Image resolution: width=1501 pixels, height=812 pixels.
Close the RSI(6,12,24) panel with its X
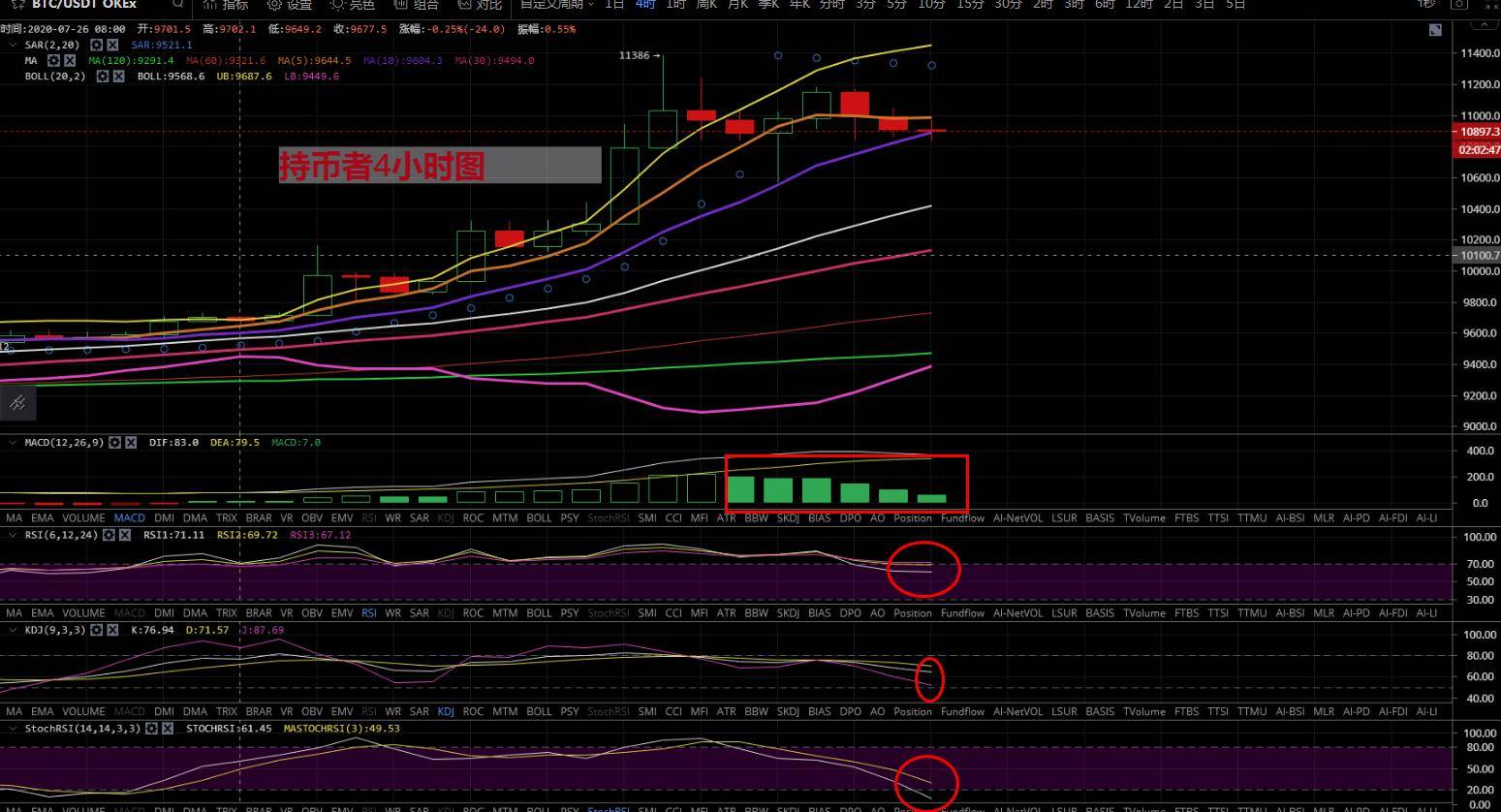125,535
